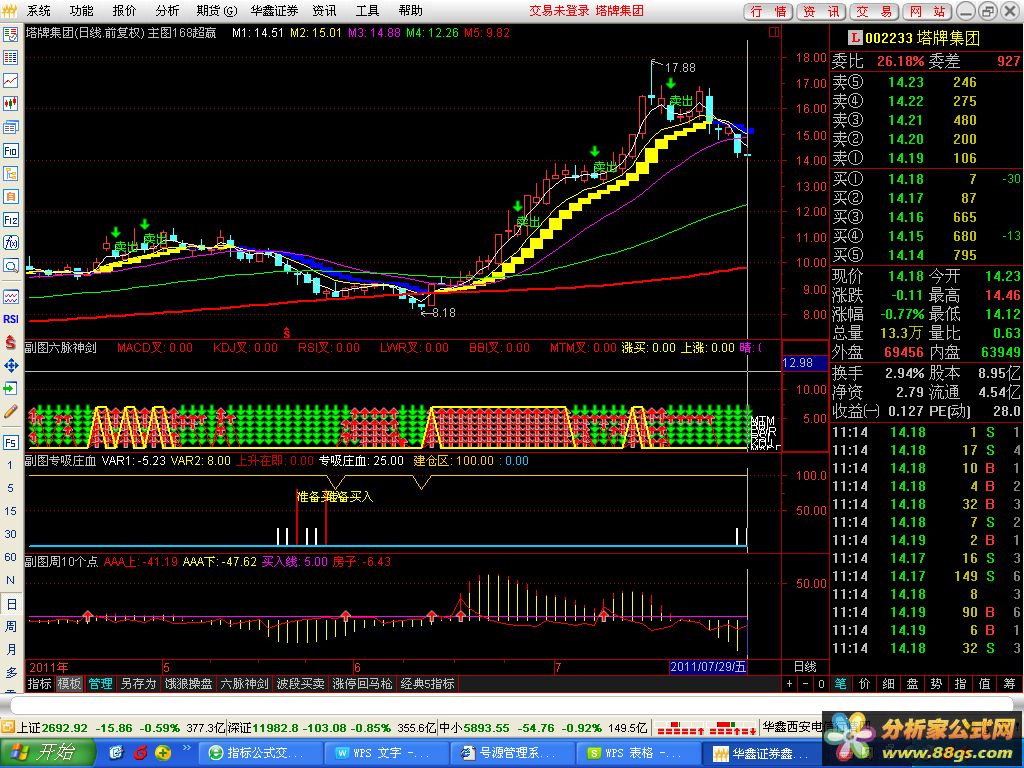The height and width of the screenshot is (768, 1024).
Task: Open the 系统 menu
Action: click(39, 10)
